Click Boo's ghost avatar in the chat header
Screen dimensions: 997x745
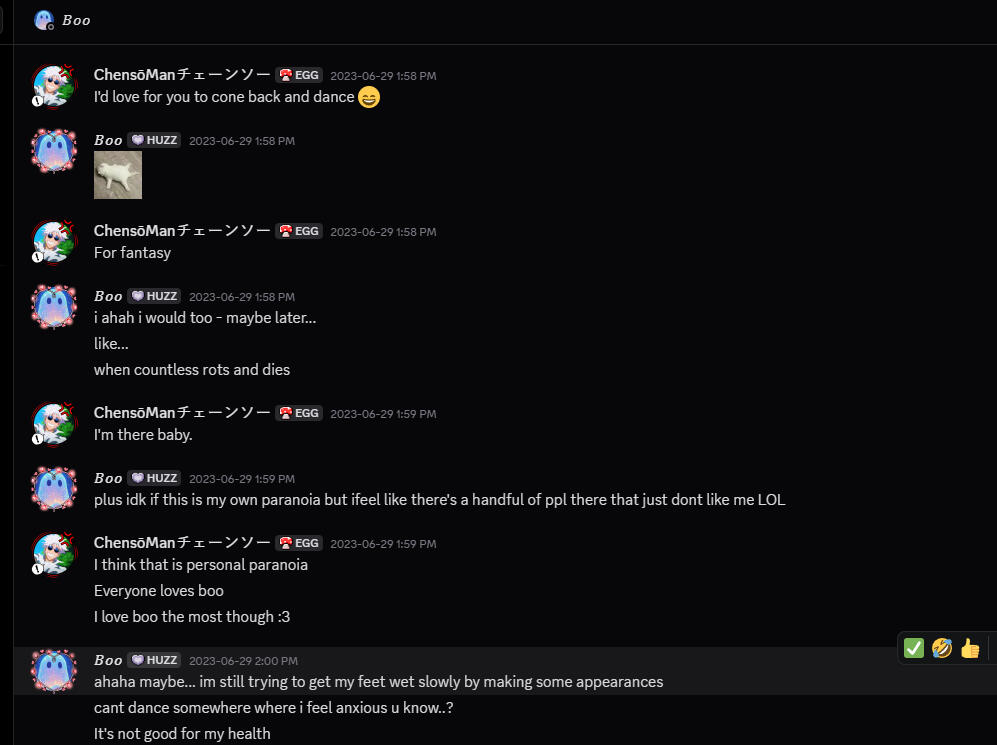click(x=43, y=20)
